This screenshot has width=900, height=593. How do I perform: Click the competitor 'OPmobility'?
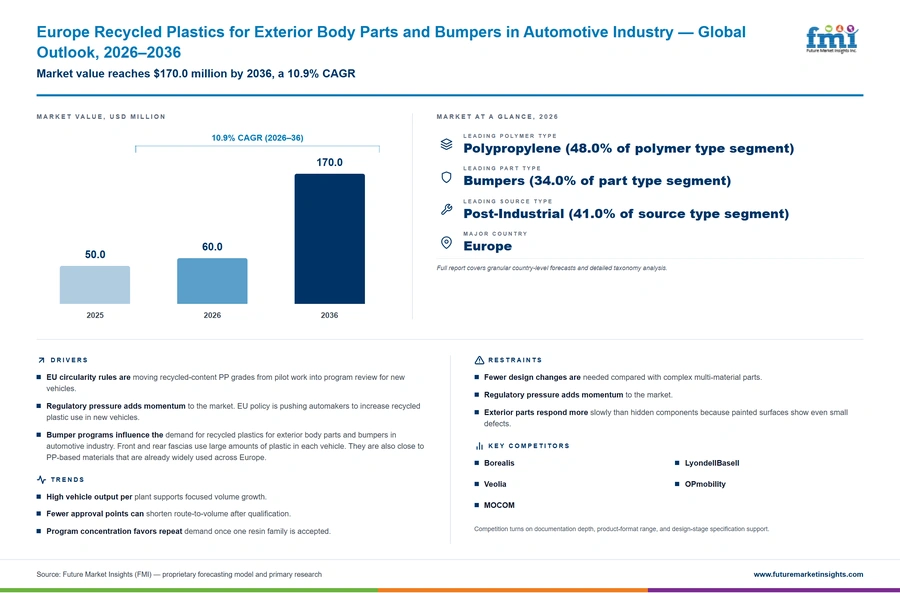[x=705, y=484]
